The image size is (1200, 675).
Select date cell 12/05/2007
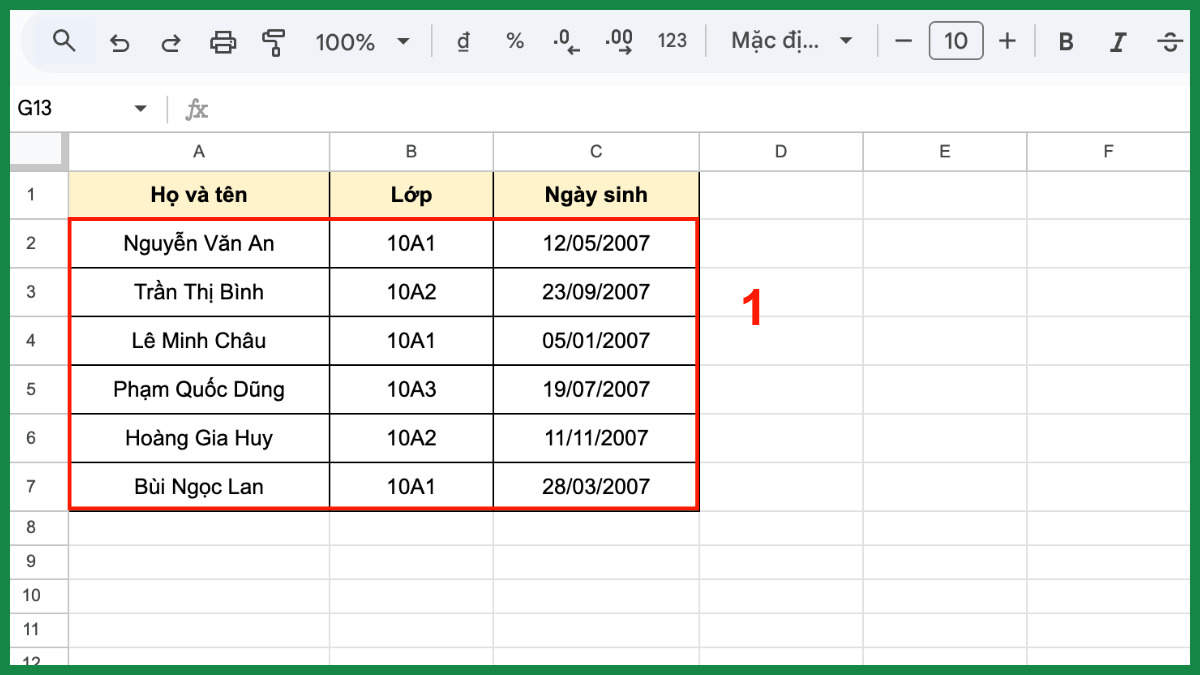pos(596,243)
